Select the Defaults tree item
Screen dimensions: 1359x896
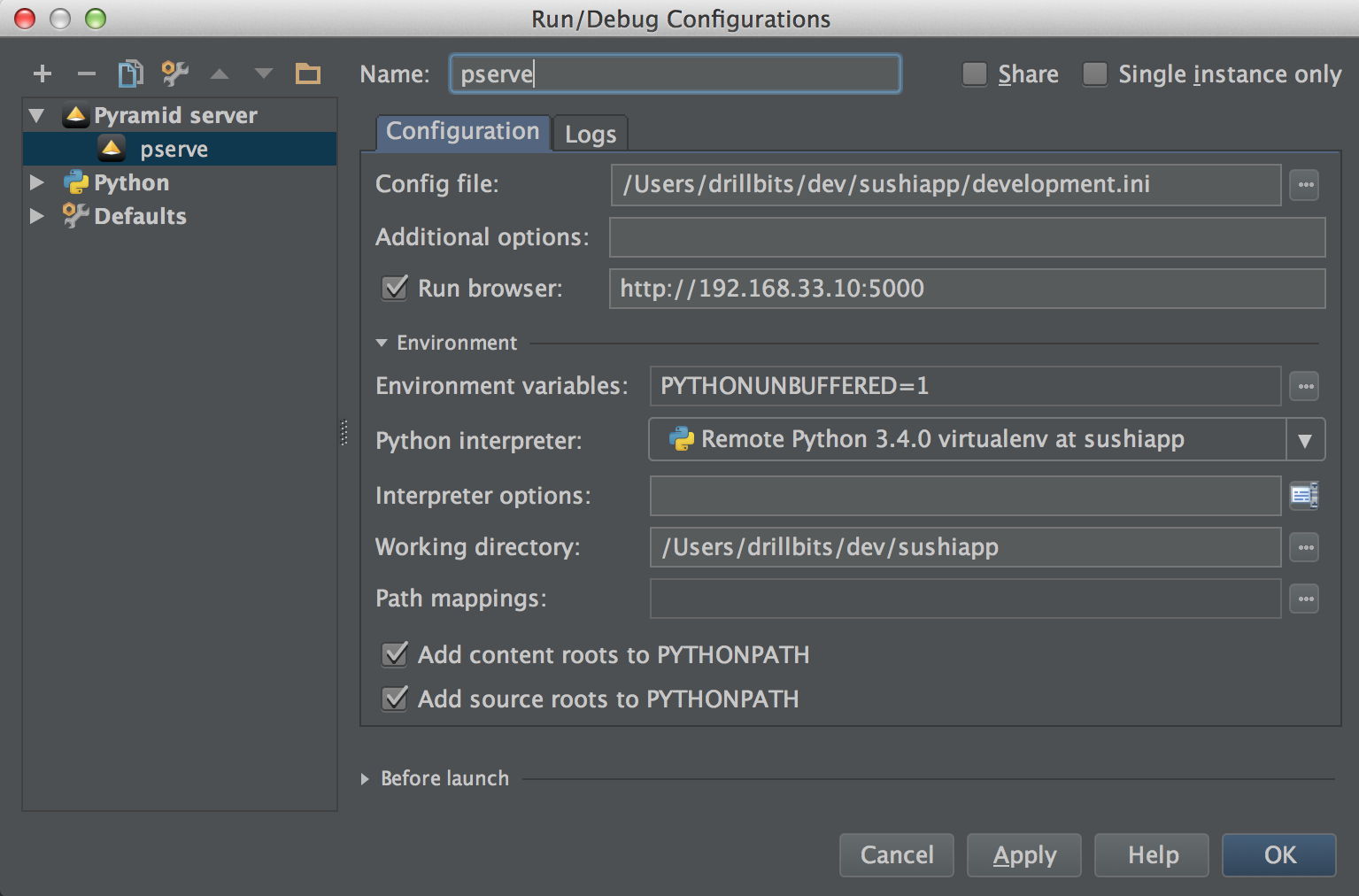(x=139, y=215)
